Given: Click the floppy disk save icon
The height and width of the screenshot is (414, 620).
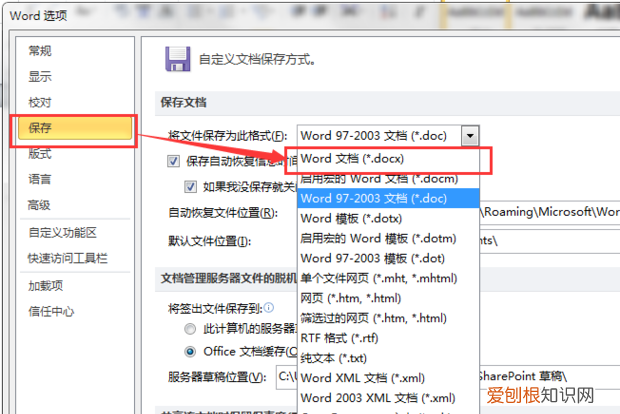Looking at the screenshot, I should (x=178, y=59).
